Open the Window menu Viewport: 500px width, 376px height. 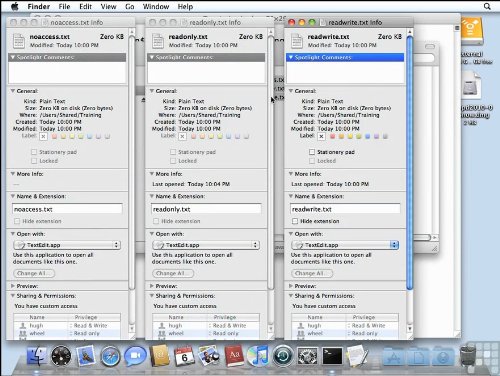156,6
